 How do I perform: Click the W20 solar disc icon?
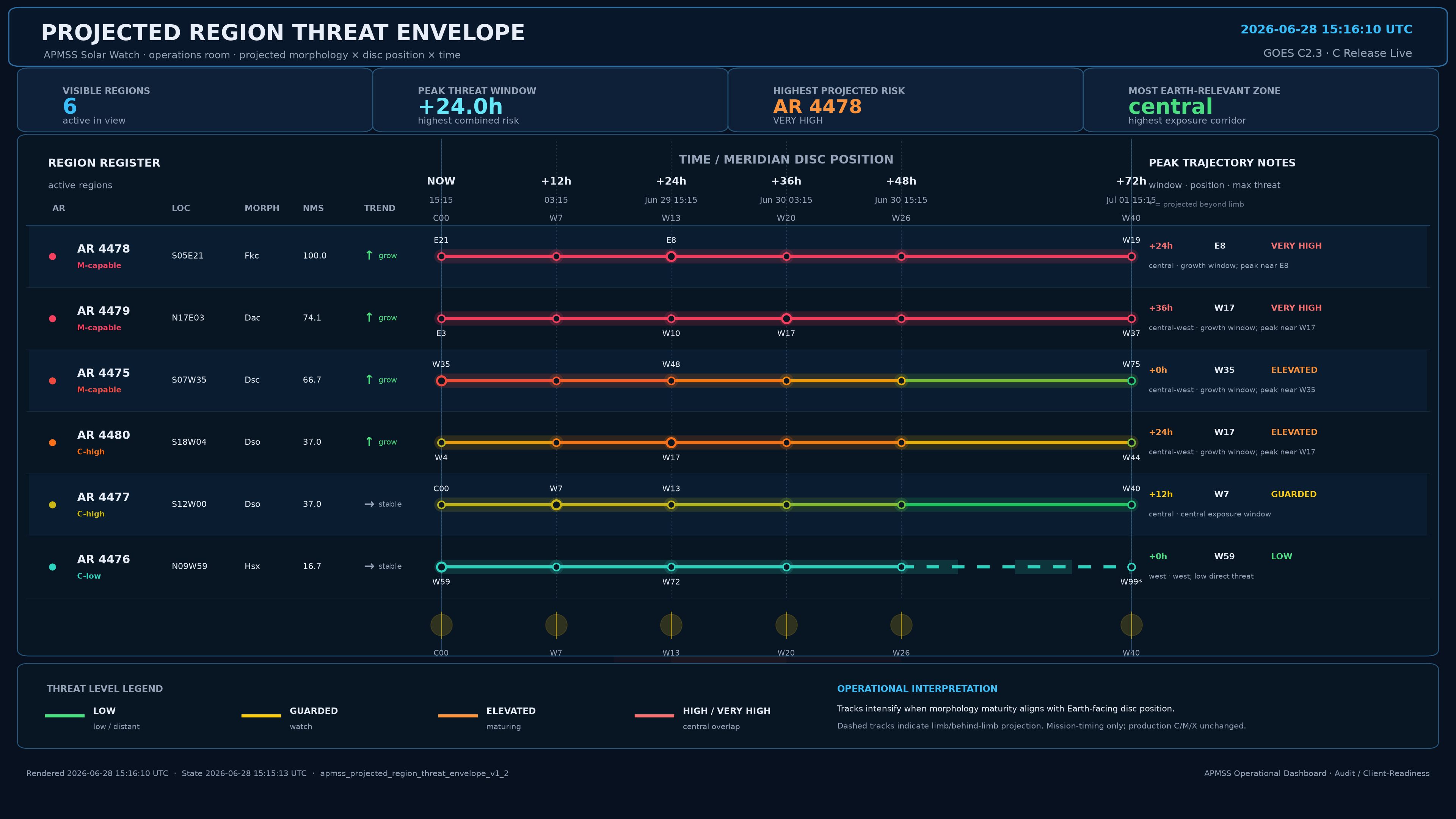point(786,625)
